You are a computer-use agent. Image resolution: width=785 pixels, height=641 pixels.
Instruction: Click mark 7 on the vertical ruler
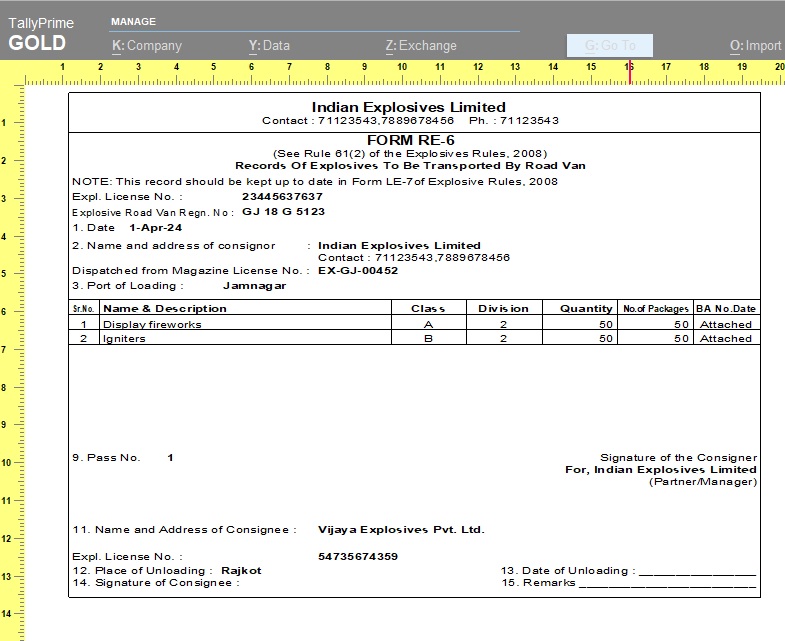click(5, 350)
